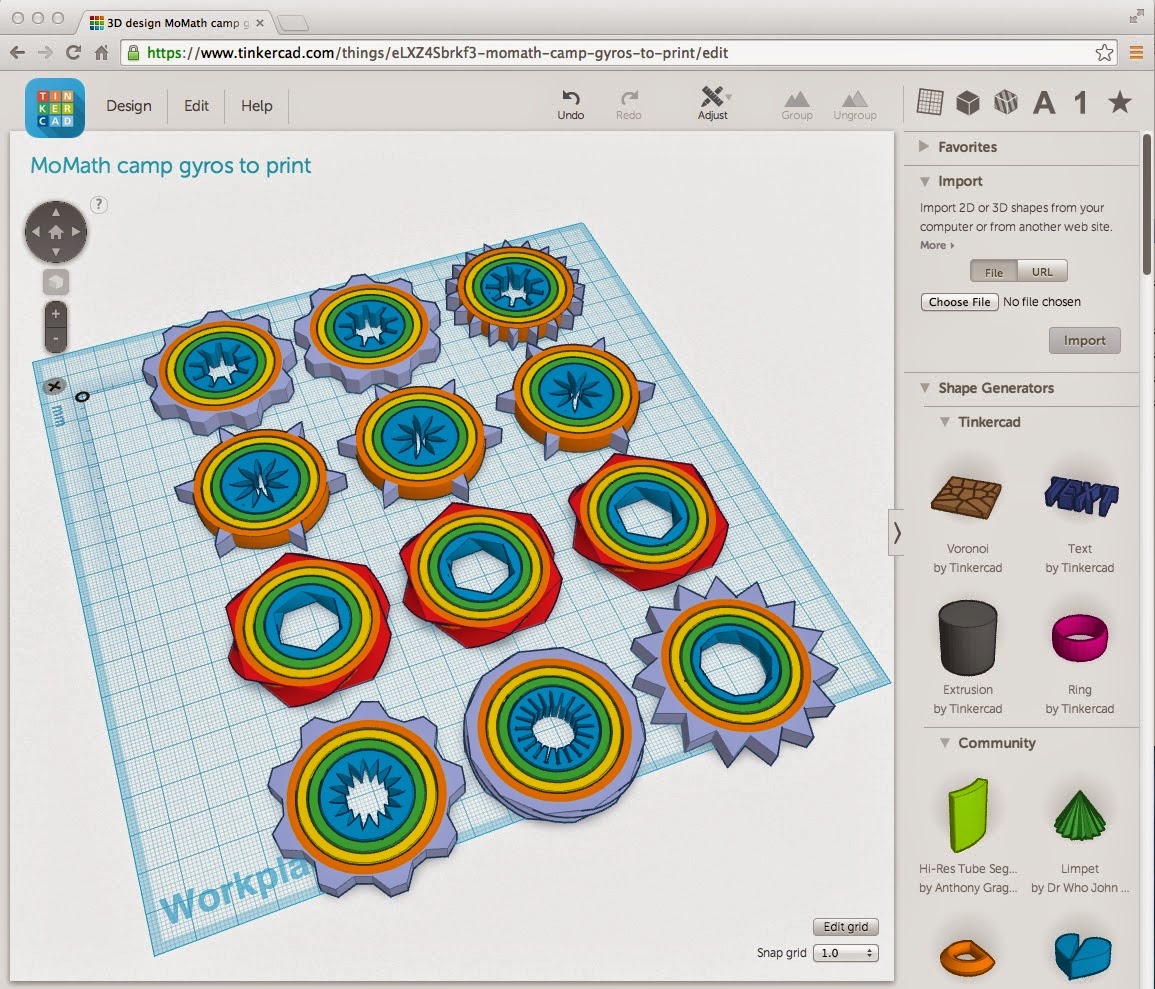The image size is (1155, 989).
Task: Click the browser back arrow
Action: click(x=18, y=52)
